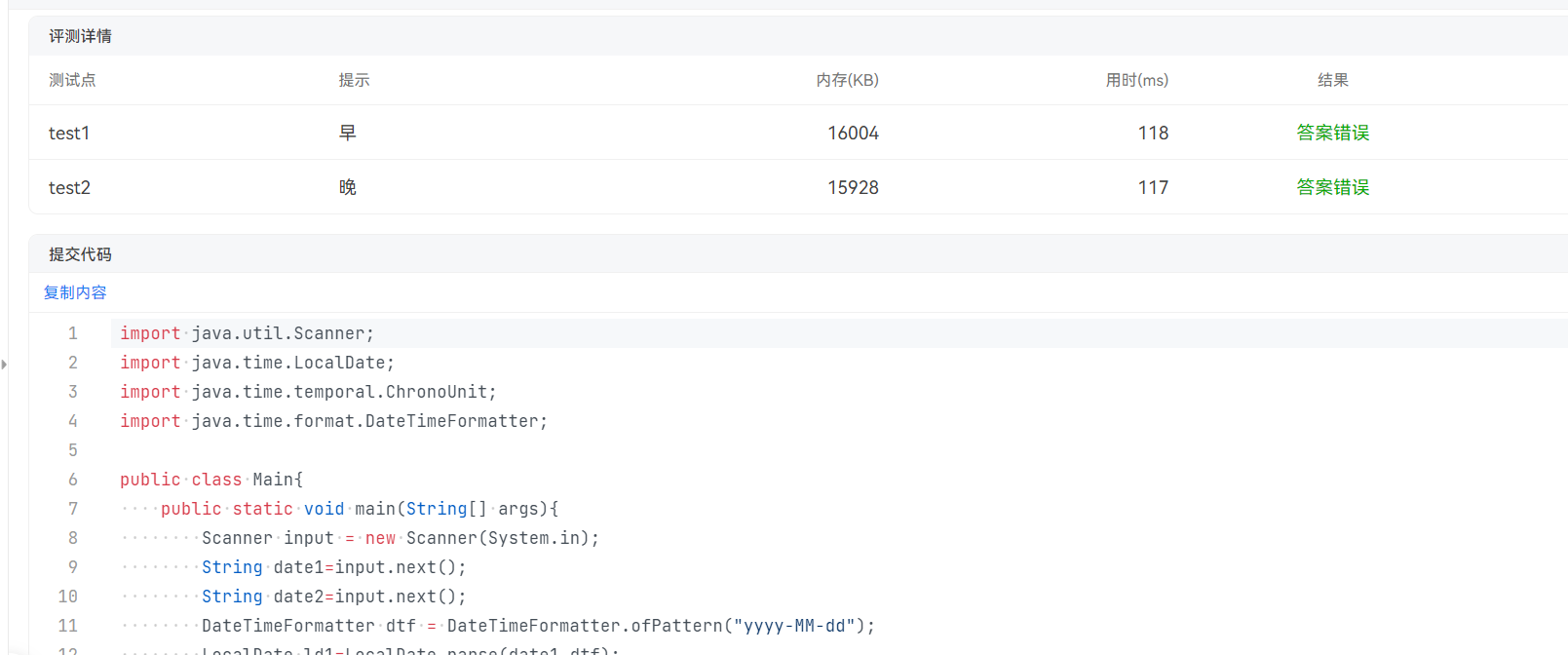Click on the import java.util.Scanner line

(247, 333)
